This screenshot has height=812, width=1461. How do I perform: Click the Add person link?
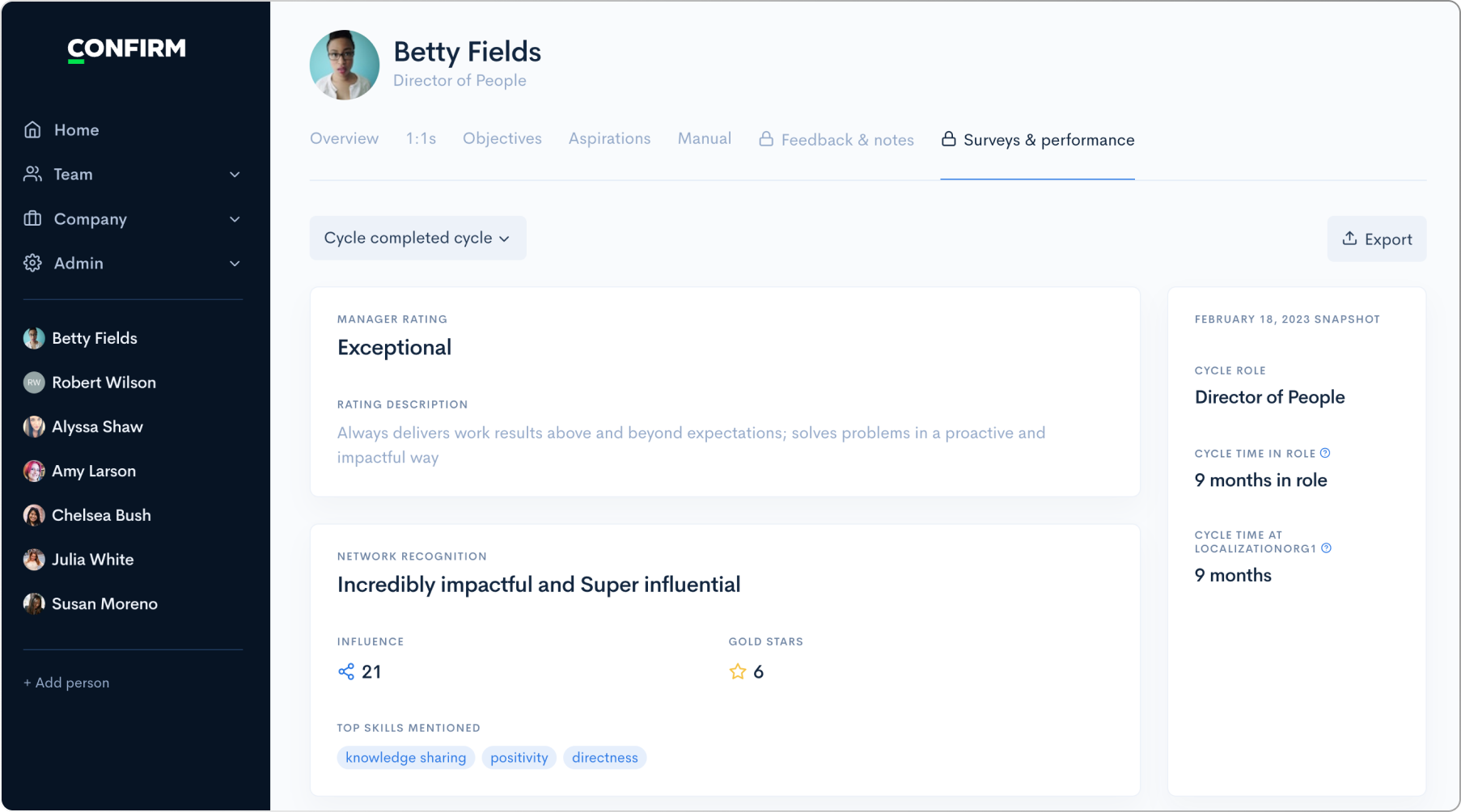point(66,683)
